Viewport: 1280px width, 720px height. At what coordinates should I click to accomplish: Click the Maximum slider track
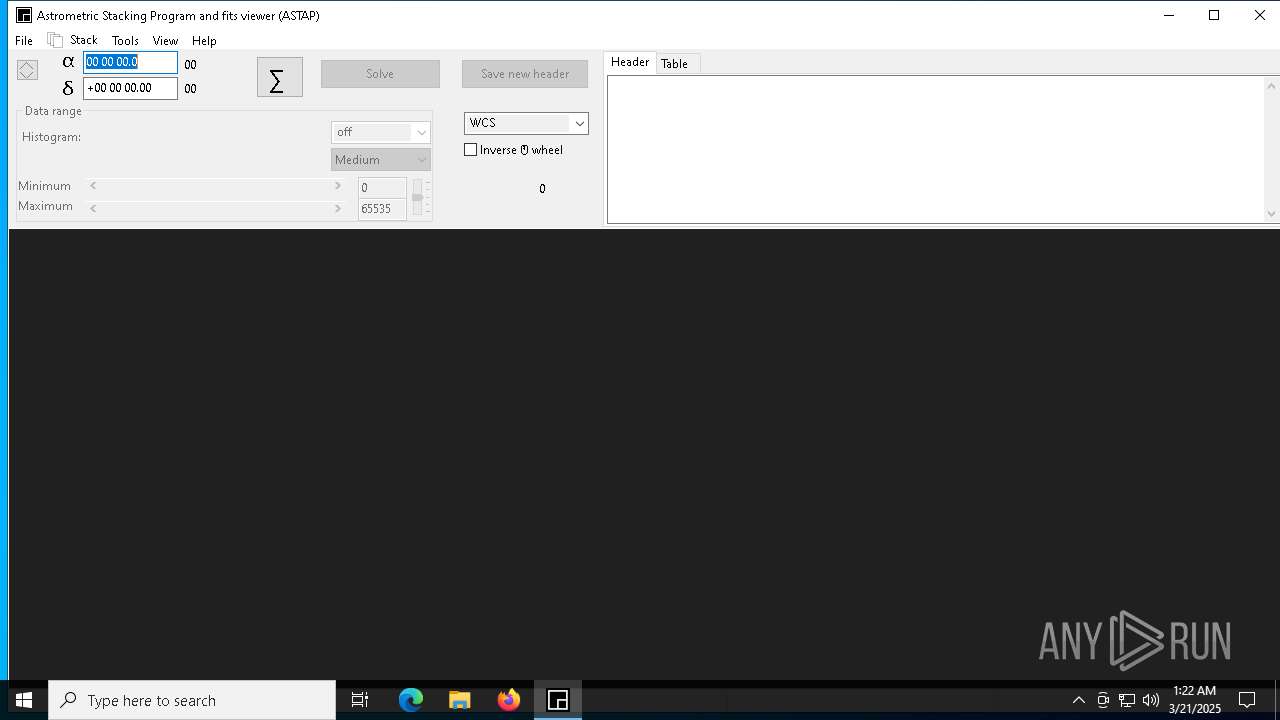215,208
